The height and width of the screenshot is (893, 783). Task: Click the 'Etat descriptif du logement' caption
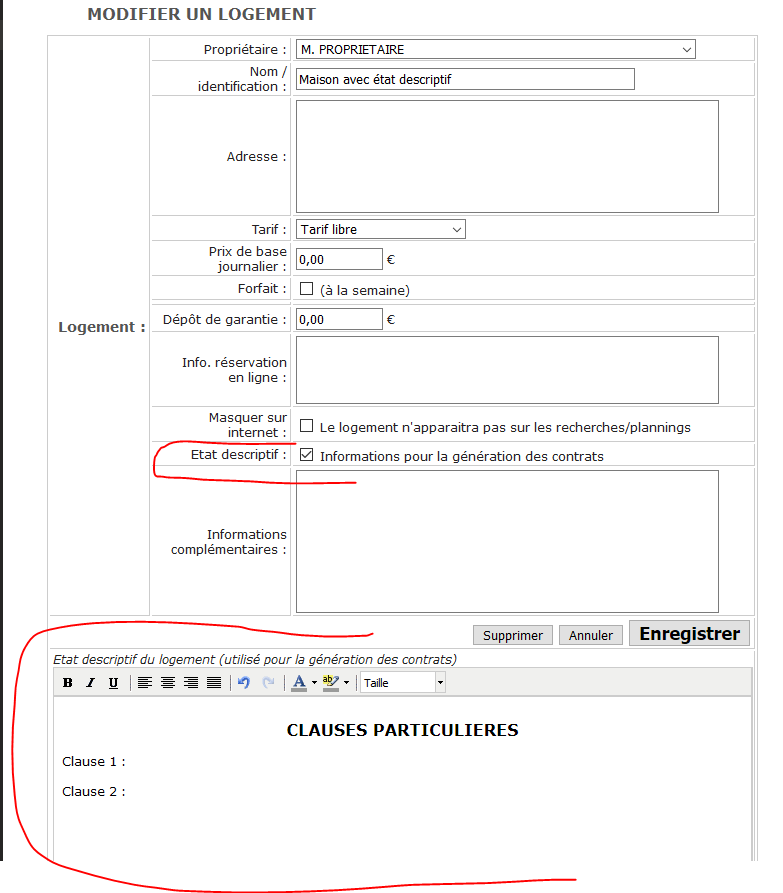(255, 659)
